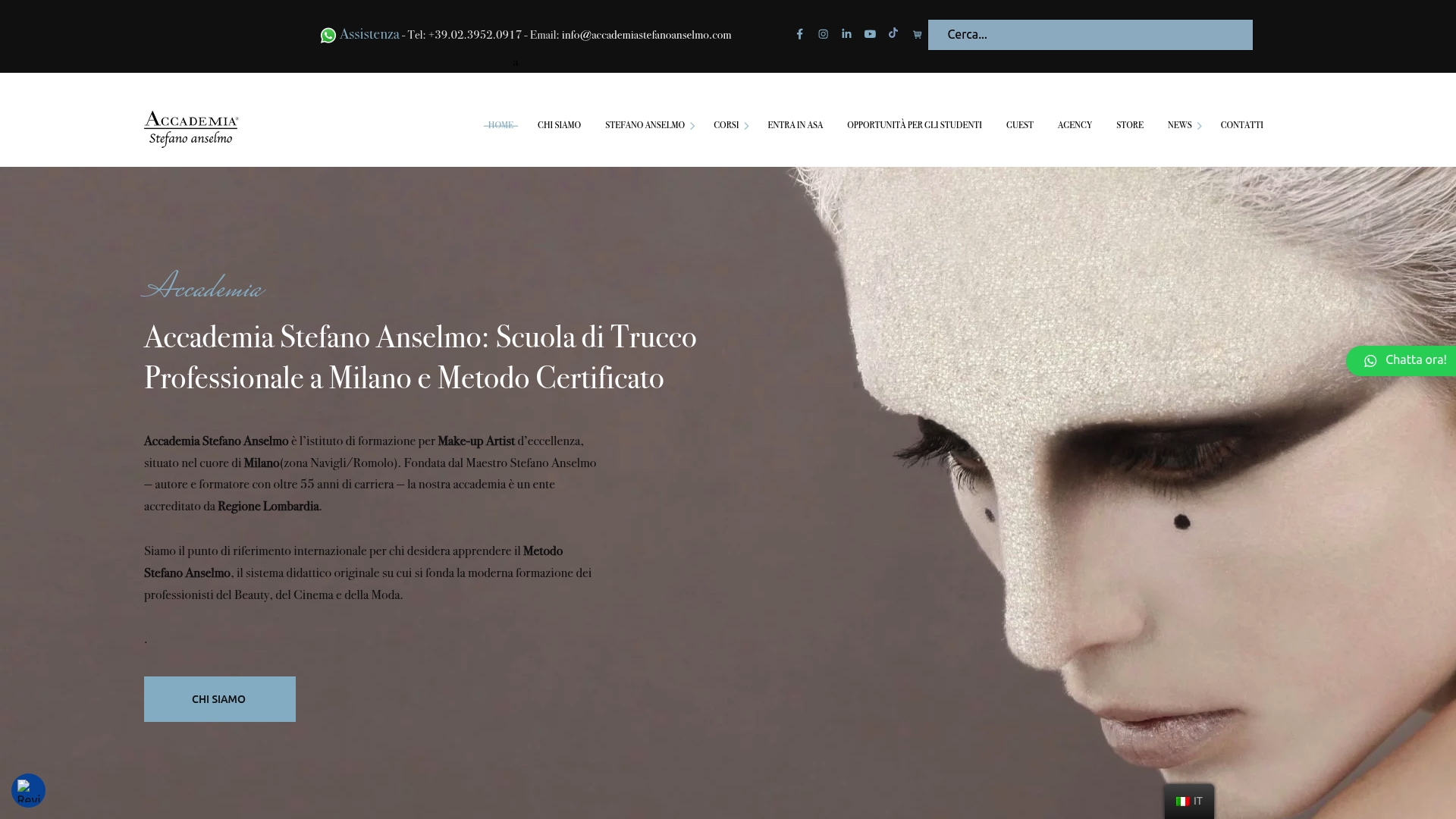Open the Contatti menu item

[1241, 125]
